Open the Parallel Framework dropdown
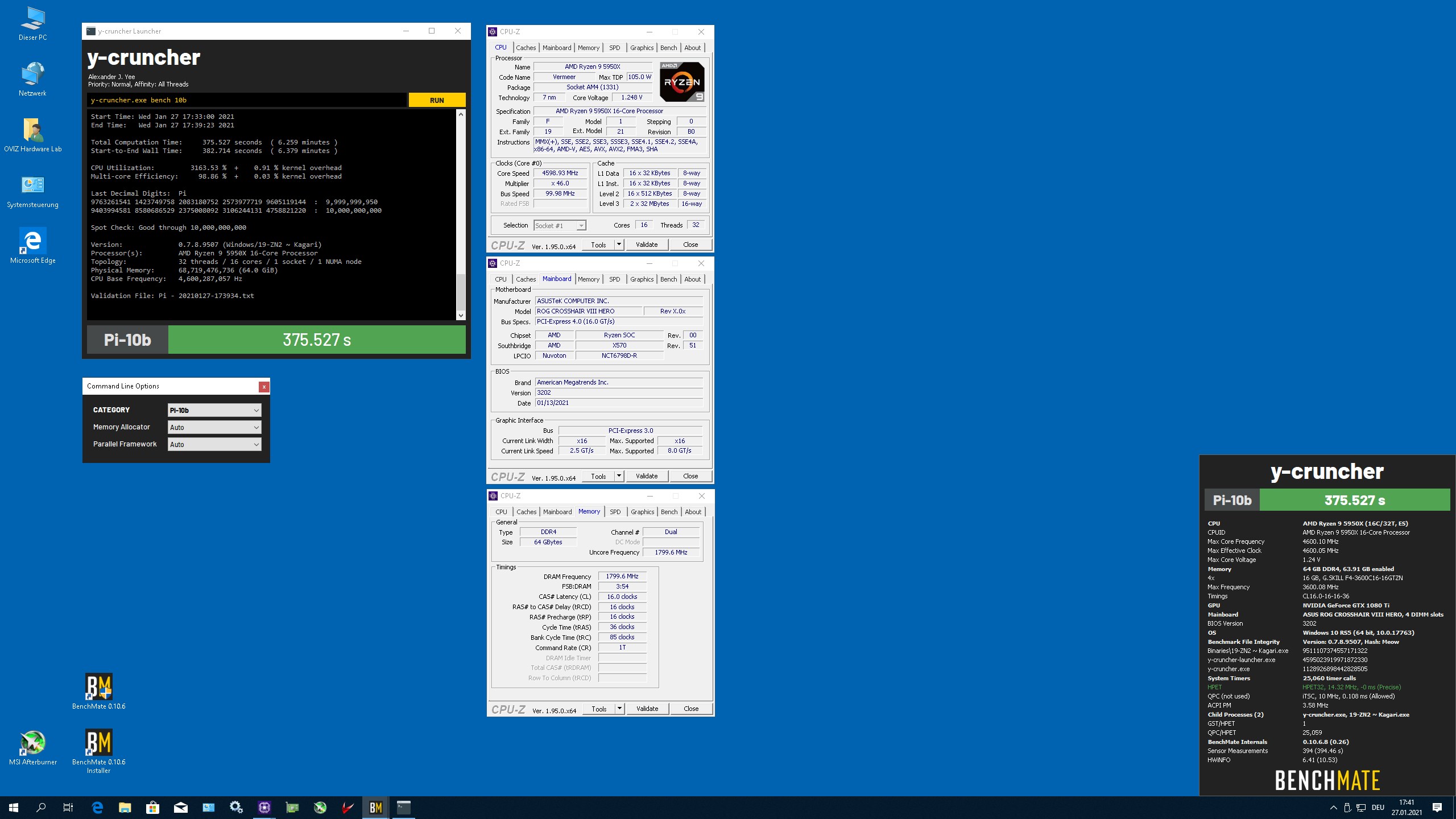This screenshot has width=1456, height=819. point(214,444)
